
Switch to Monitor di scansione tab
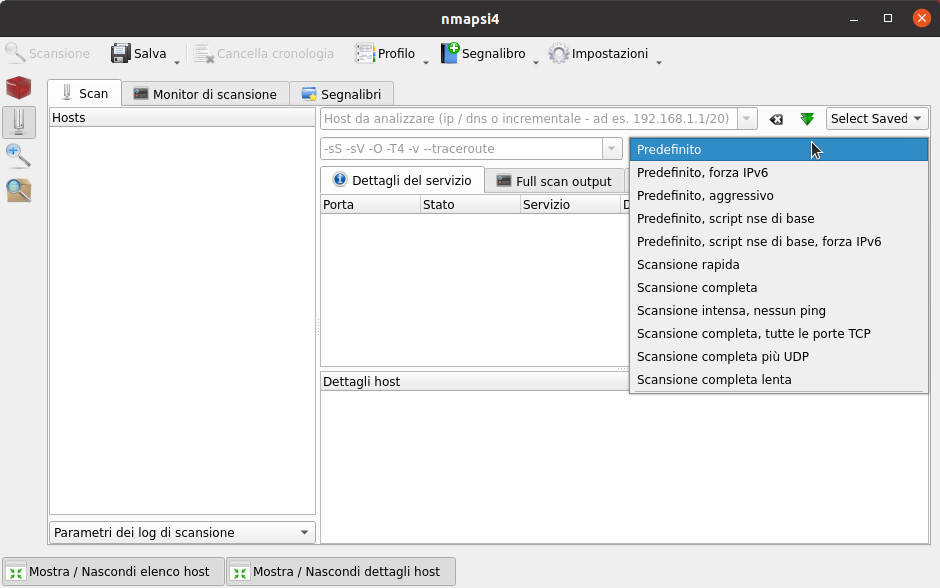coord(206,94)
